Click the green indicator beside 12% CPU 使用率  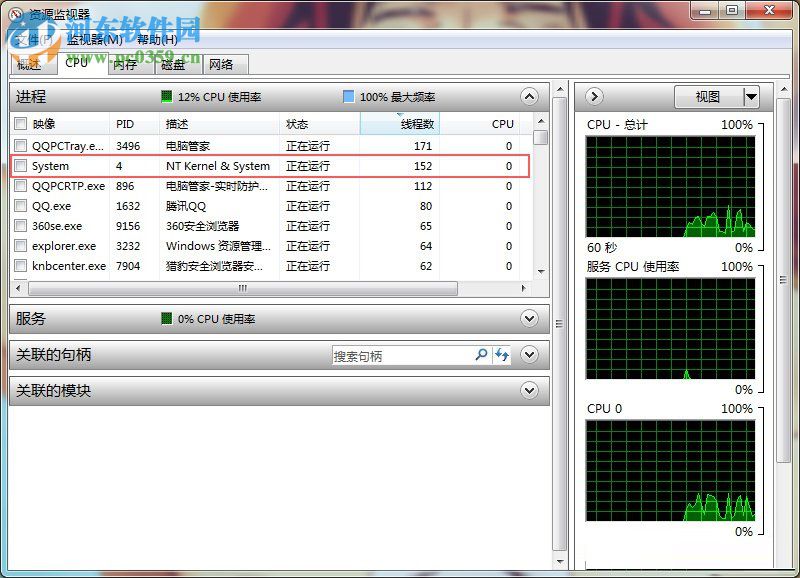[x=166, y=97]
